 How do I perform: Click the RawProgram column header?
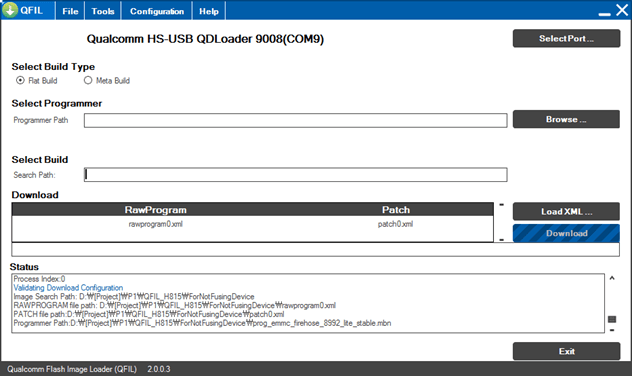coord(156,210)
